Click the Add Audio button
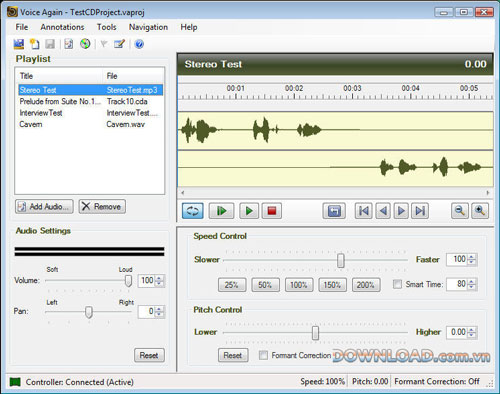Screen dimensions: 500x394 point(44,207)
